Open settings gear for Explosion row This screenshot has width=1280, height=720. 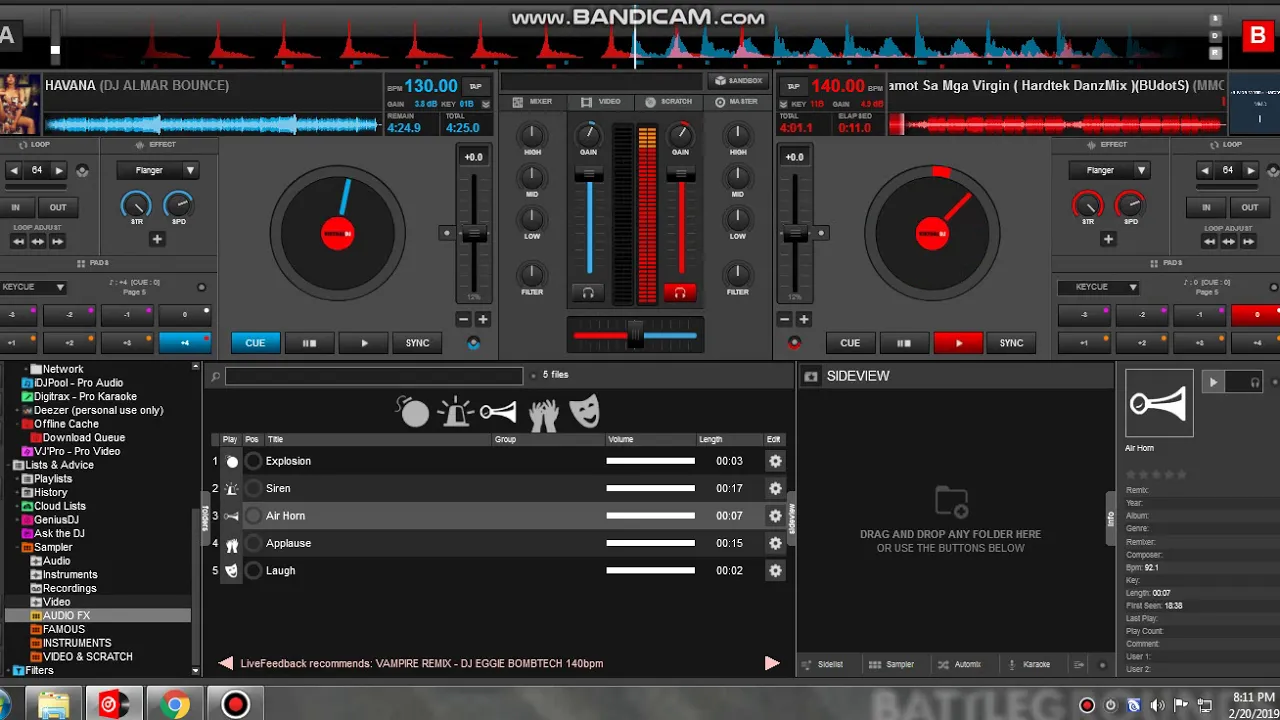point(775,461)
